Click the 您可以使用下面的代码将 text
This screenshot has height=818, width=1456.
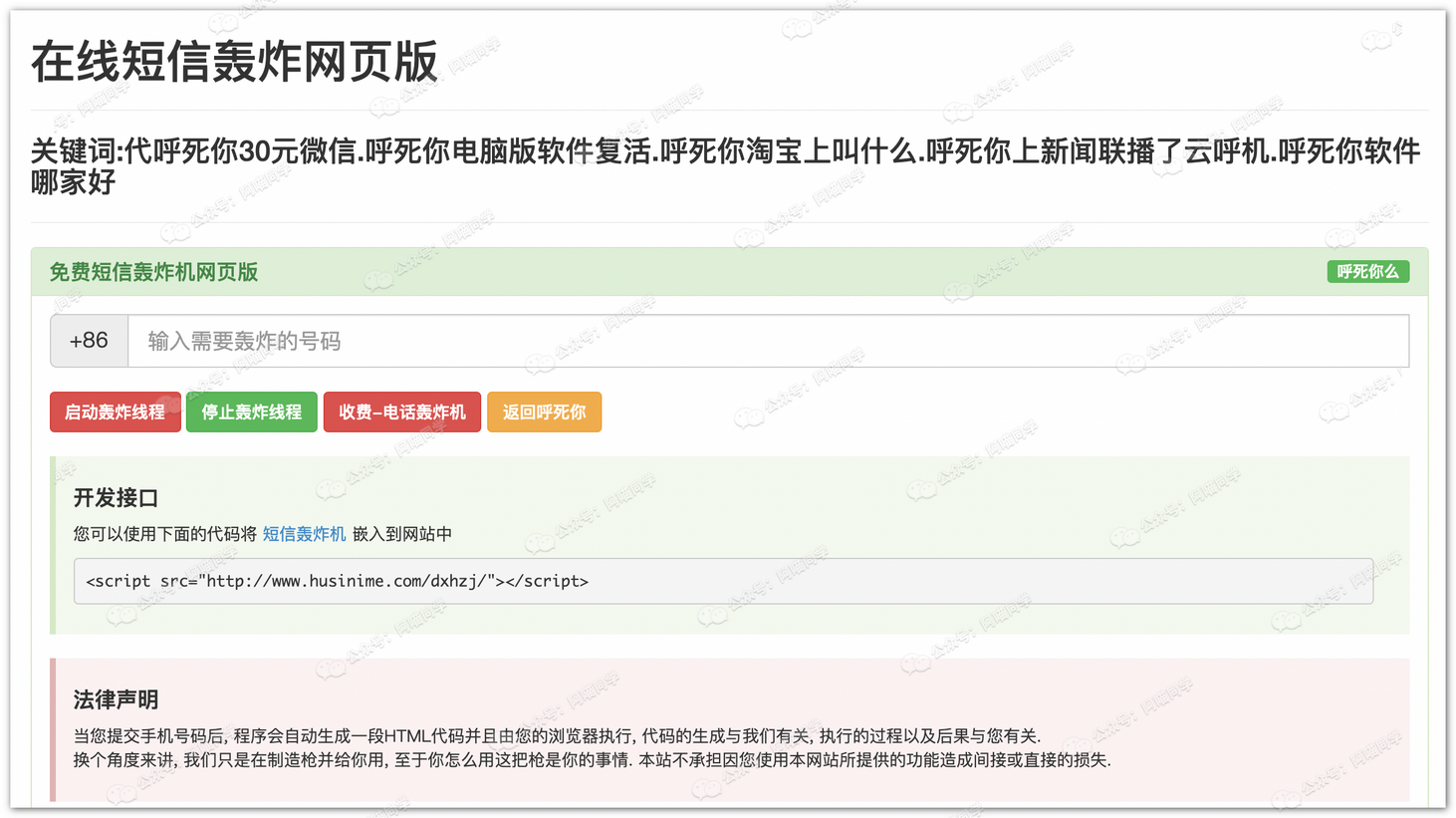(165, 535)
